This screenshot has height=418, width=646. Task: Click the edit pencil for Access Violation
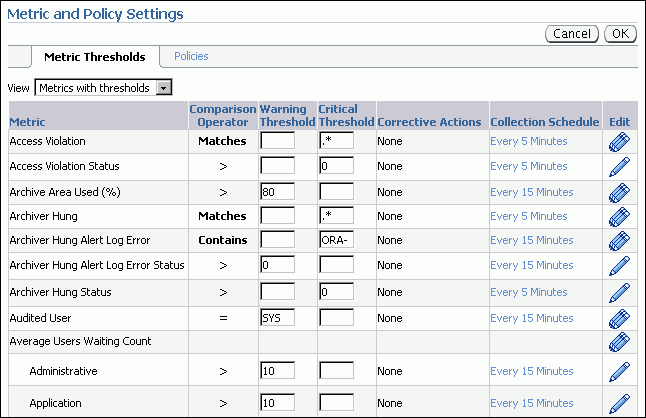coord(619,142)
